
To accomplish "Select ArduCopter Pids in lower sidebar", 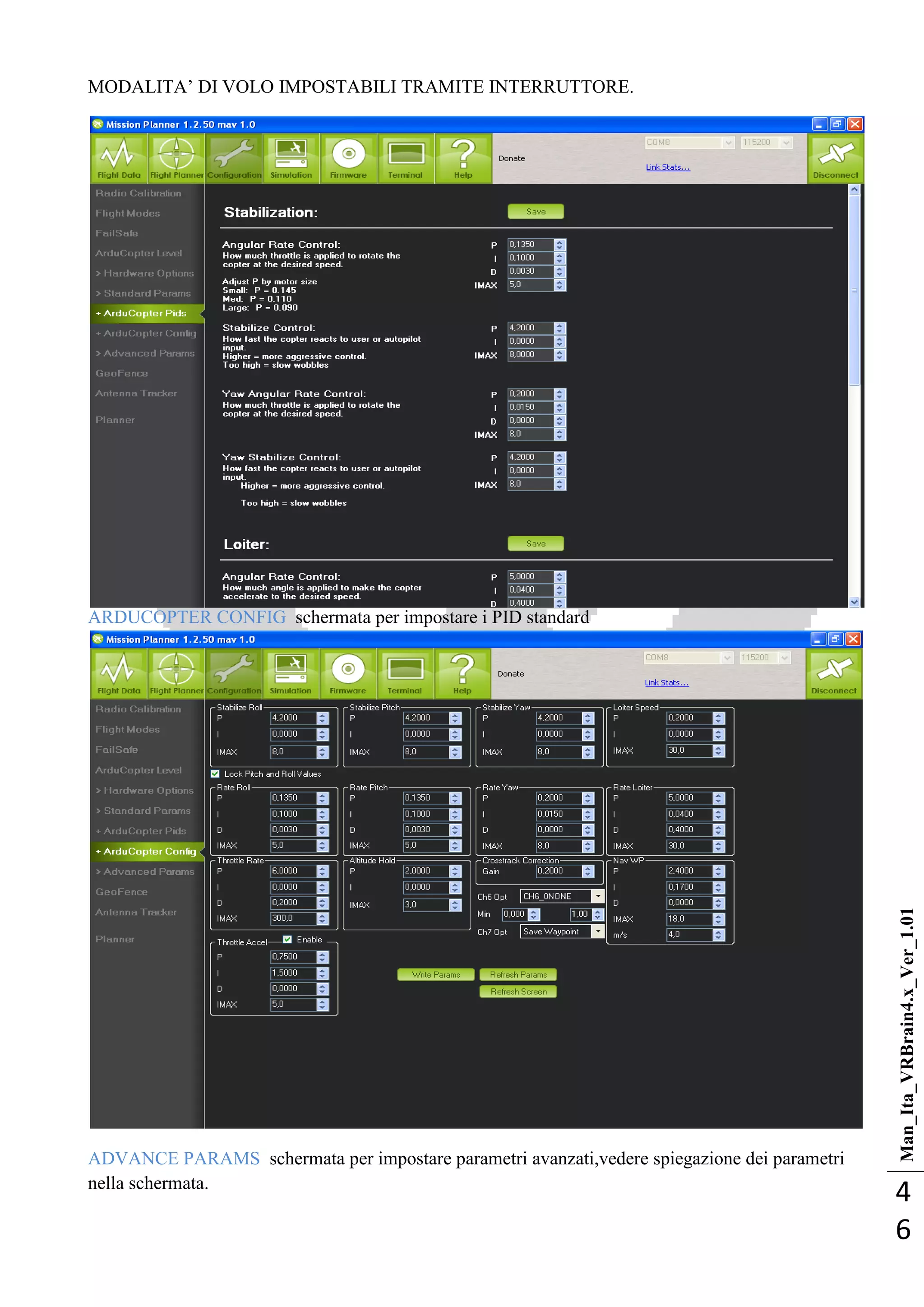I will coord(141,831).
